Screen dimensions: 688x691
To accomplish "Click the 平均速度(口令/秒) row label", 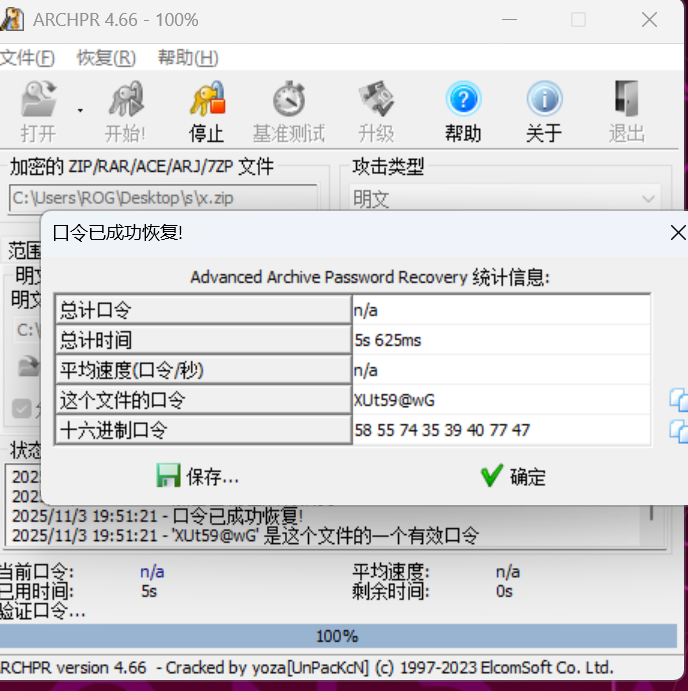I will coord(203,370).
